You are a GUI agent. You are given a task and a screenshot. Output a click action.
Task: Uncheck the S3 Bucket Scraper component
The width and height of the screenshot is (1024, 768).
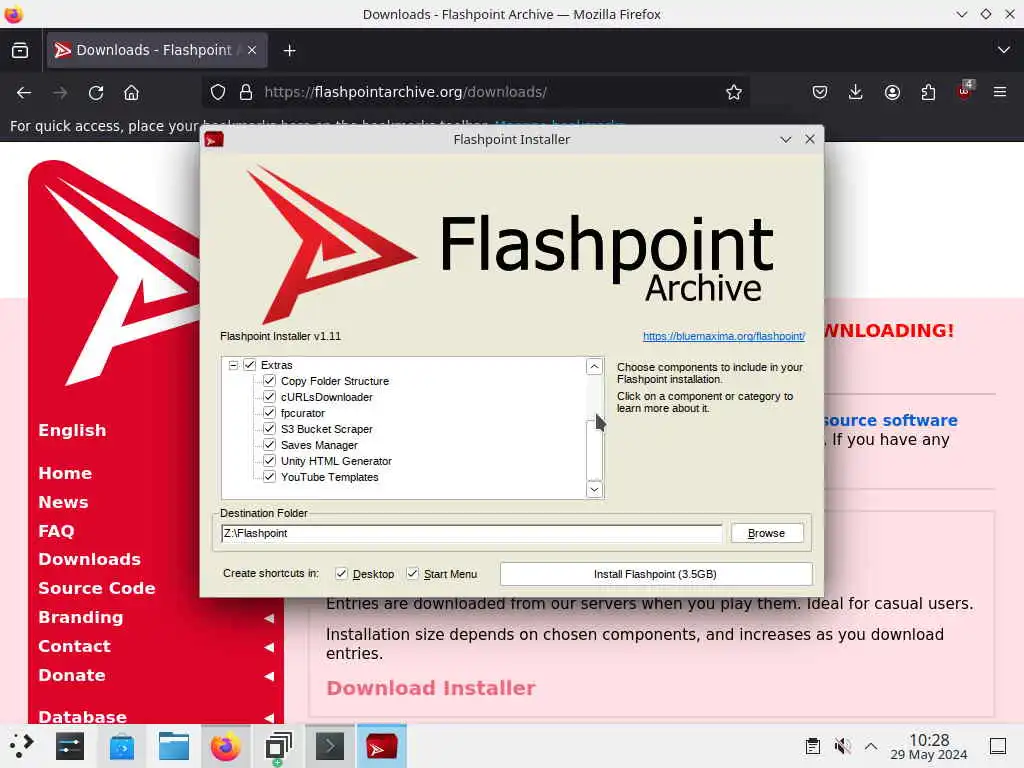point(269,429)
